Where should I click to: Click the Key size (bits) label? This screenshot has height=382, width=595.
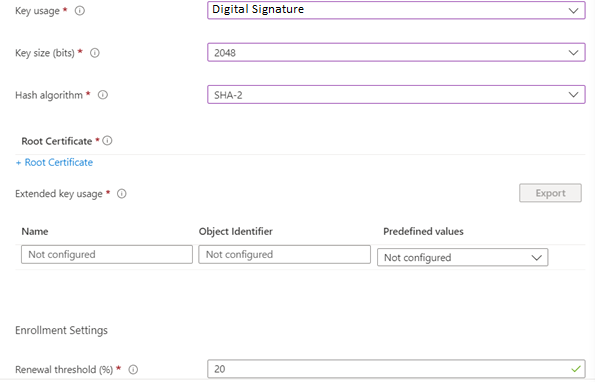pos(45,53)
